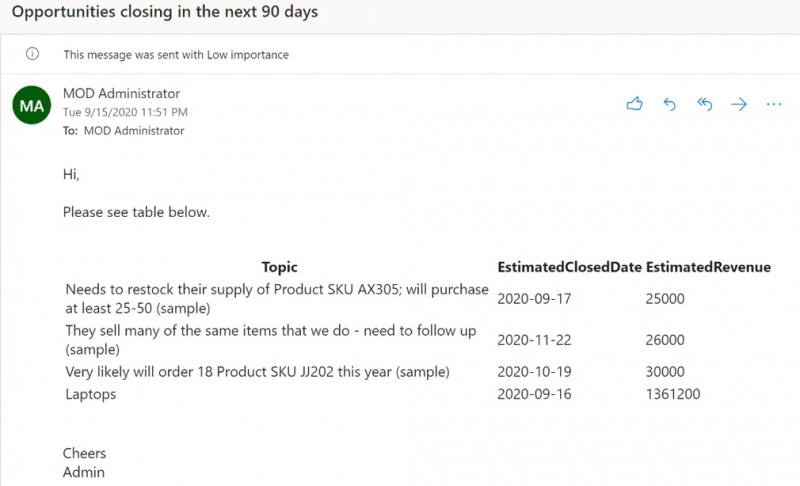Click the Topic column header
This screenshot has height=486, width=800.
pyautogui.click(x=279, y=267)
